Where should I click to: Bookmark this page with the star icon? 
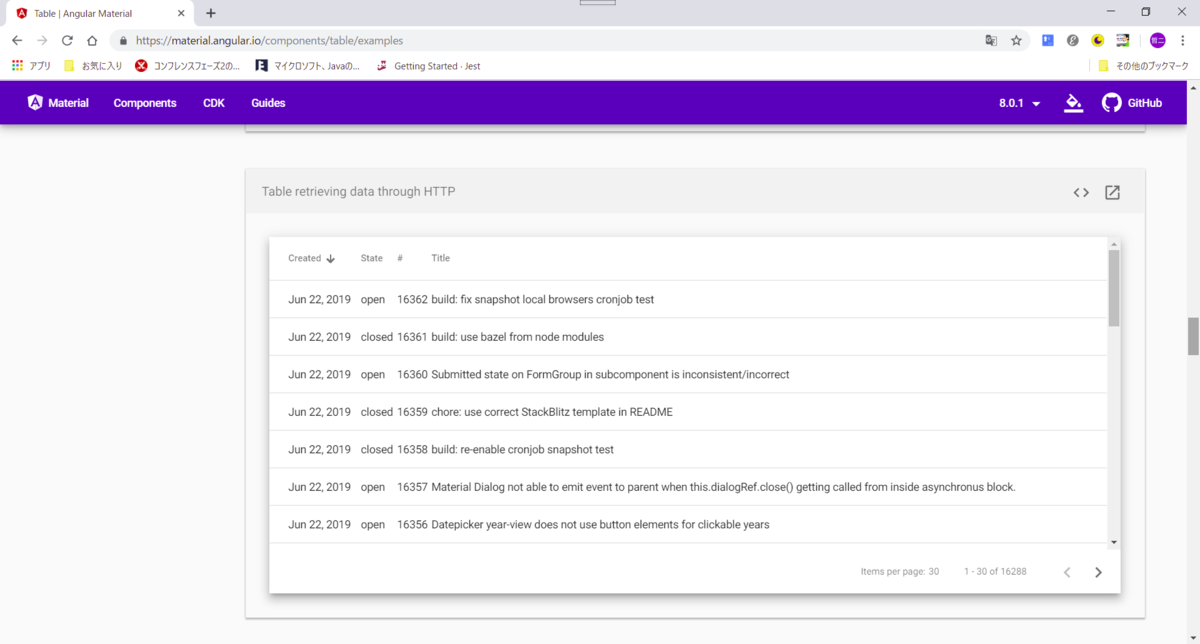(1016, 40)
